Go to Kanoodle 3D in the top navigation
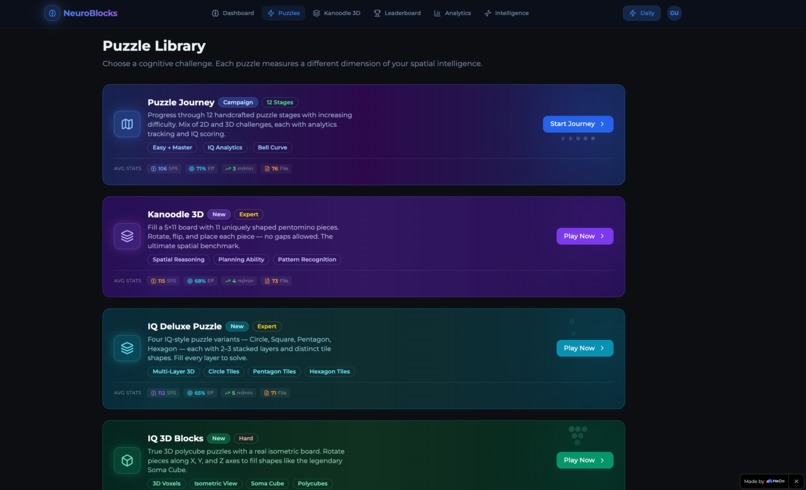This screenshot has height=490, width=806. point(337,13)
